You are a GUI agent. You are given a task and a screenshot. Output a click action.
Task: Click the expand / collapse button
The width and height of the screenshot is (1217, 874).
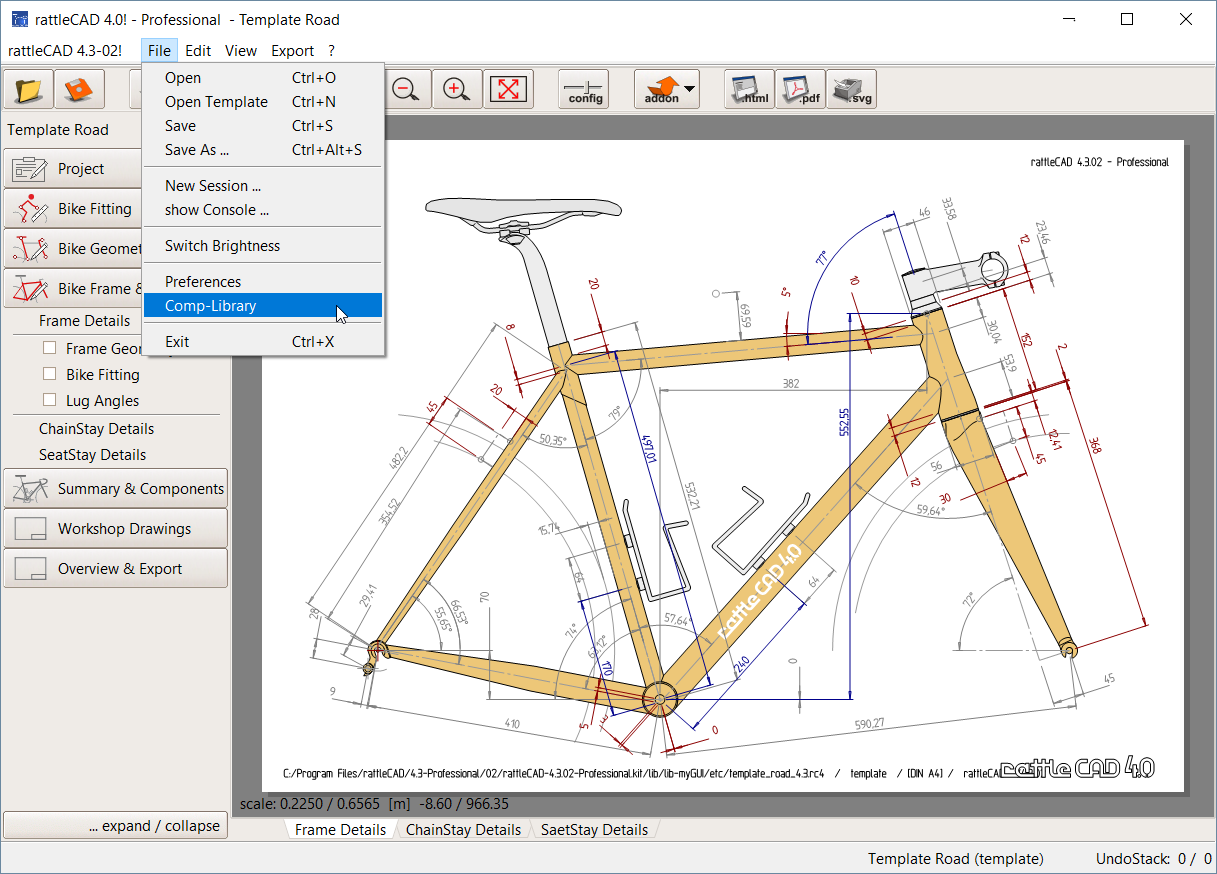[x=116, y=826]
